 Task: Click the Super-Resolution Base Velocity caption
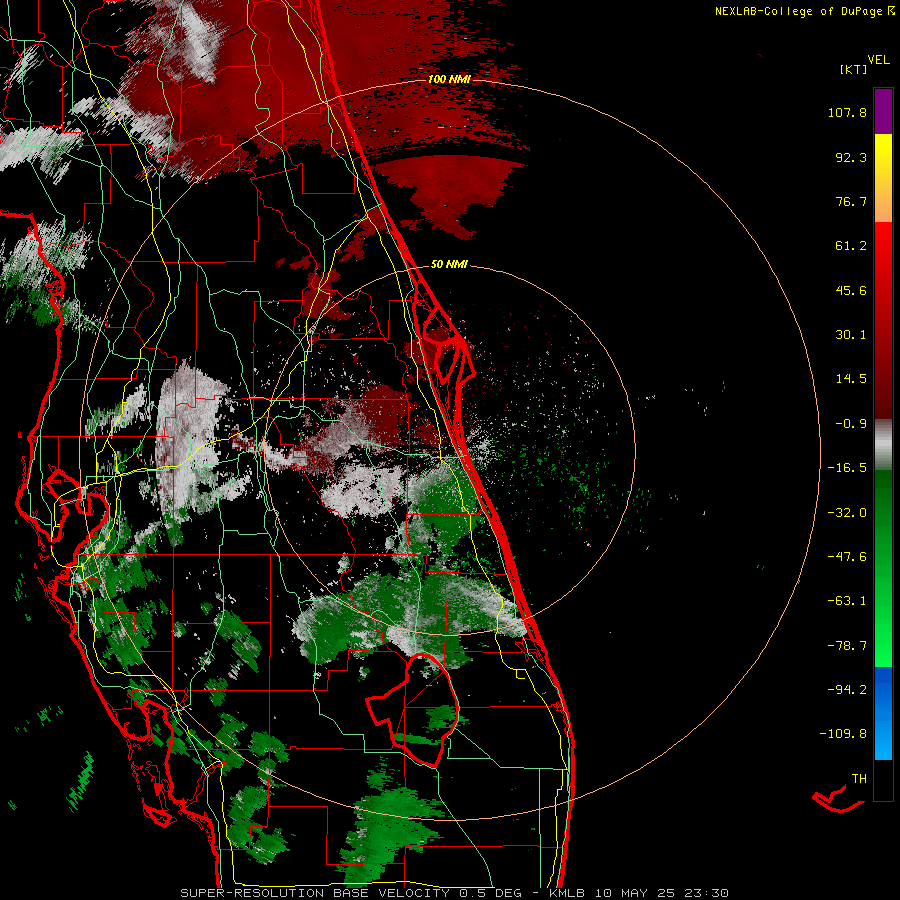point(454,893)
